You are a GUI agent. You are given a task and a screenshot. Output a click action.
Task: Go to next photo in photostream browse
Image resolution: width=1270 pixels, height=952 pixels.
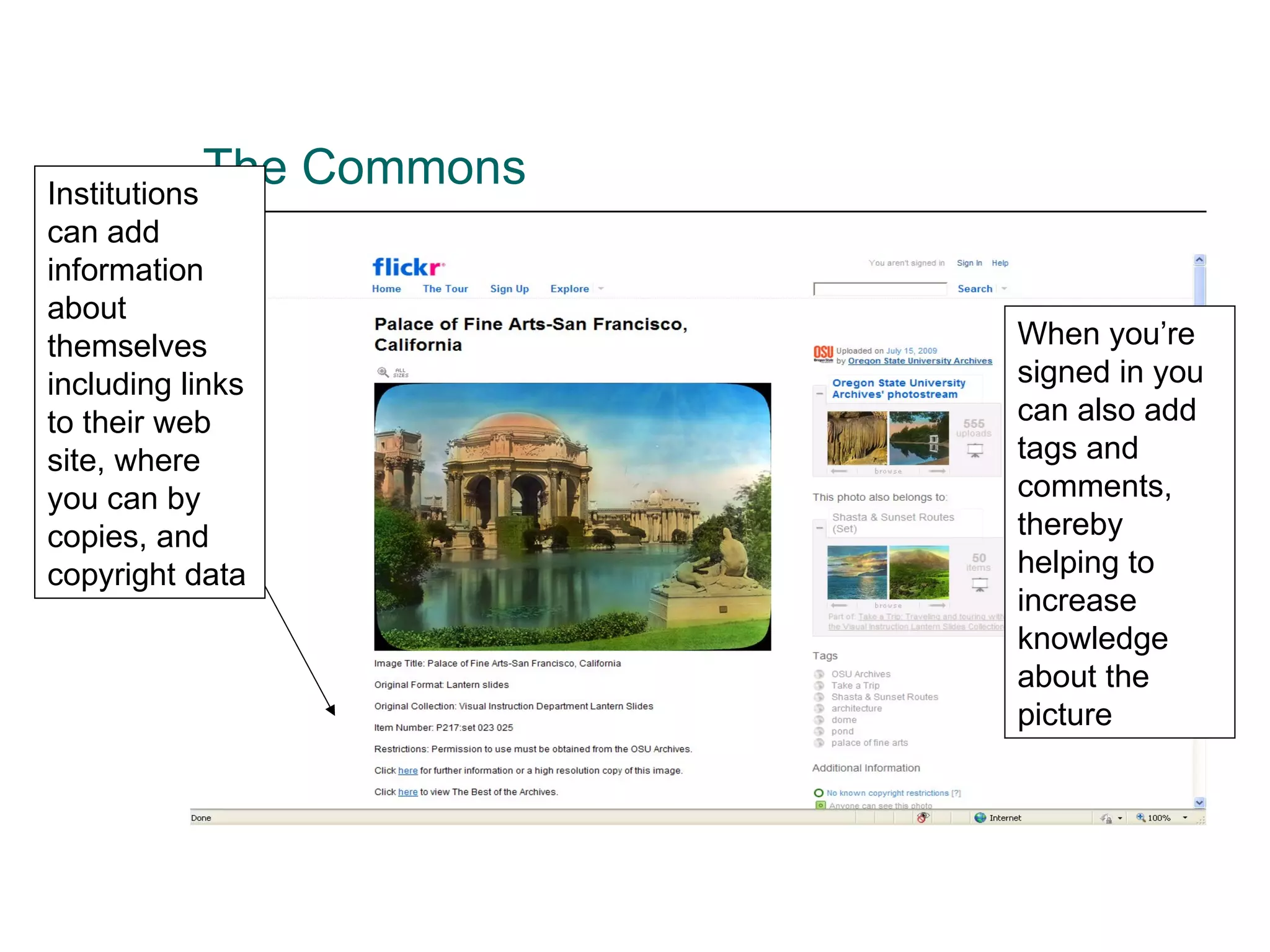click(937, 471)
